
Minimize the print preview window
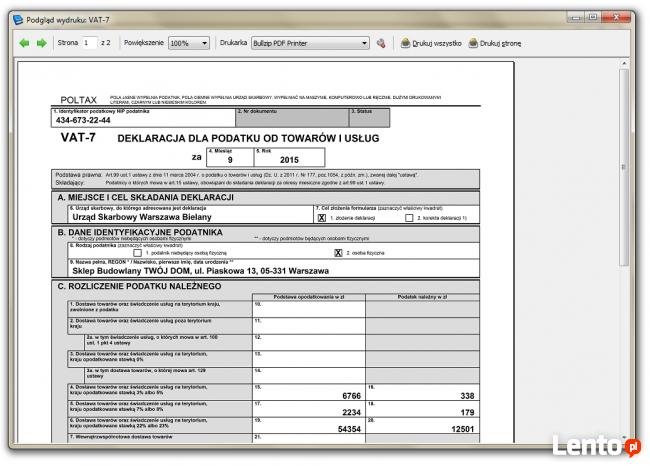click(x=577, y=15)
